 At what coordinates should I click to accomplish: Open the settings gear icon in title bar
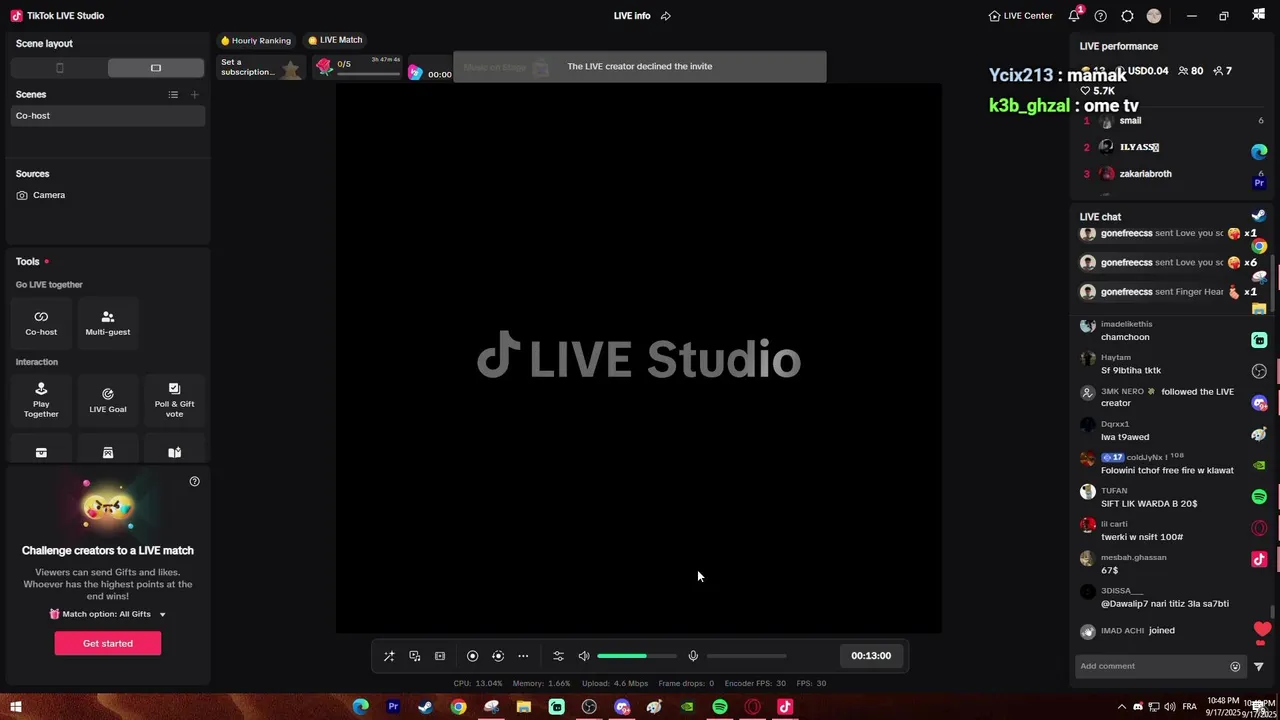coord(1127,16)
